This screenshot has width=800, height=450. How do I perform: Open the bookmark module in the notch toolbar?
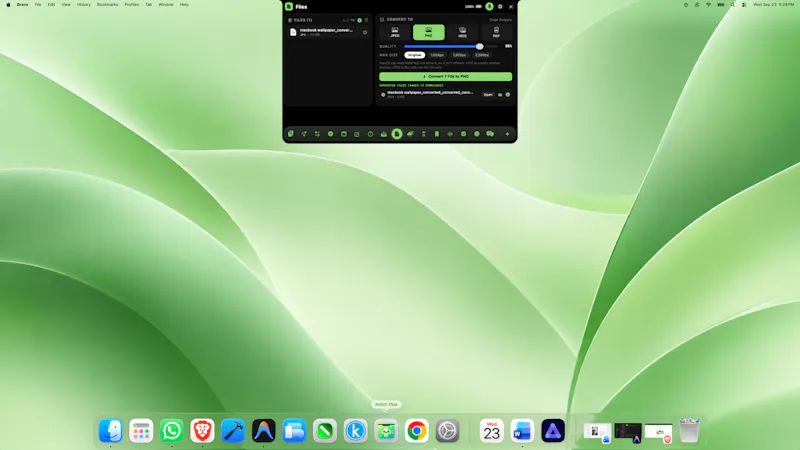[x=437, y=134]
